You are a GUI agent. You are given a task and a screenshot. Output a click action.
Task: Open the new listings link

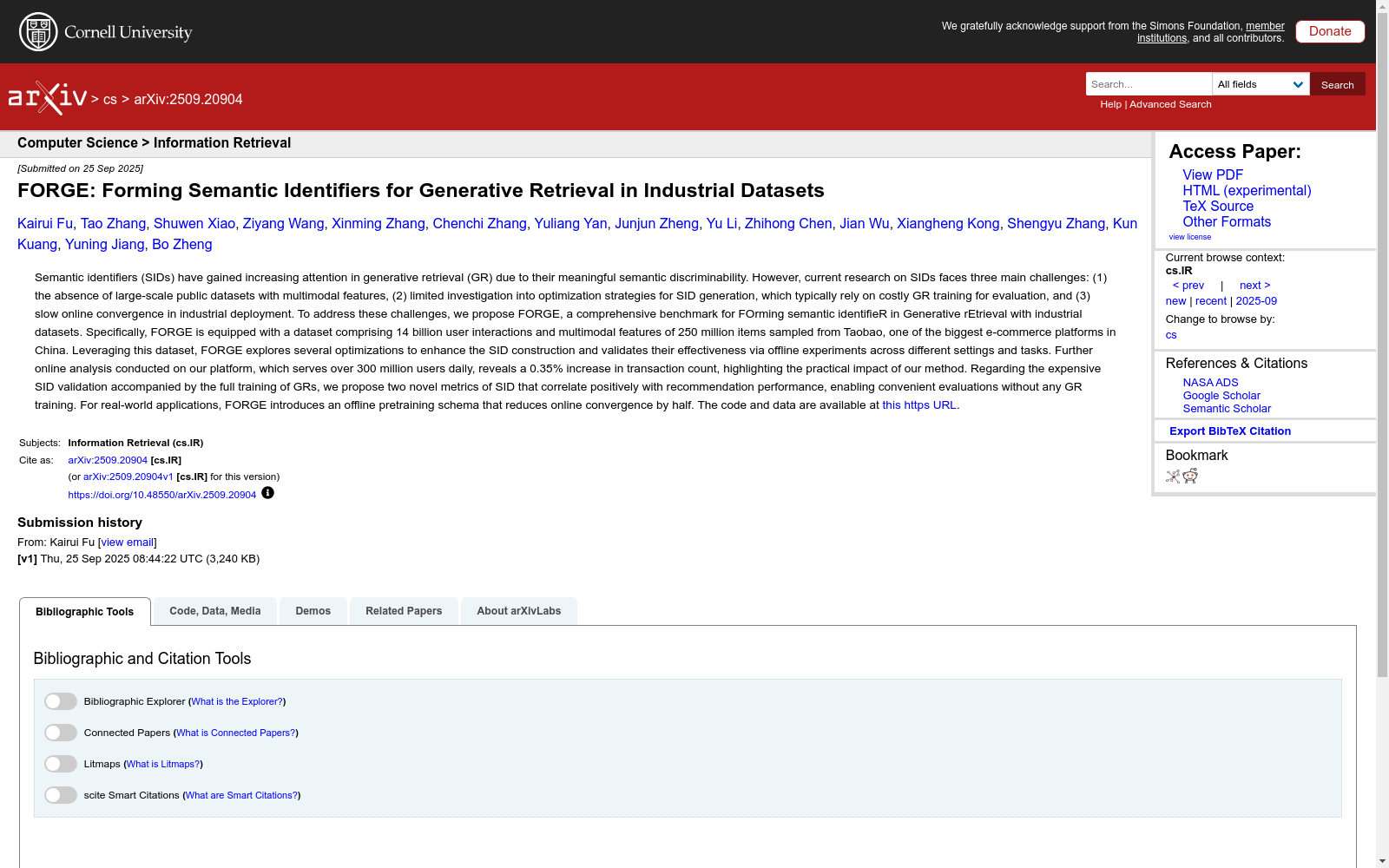coord(1175,300)
